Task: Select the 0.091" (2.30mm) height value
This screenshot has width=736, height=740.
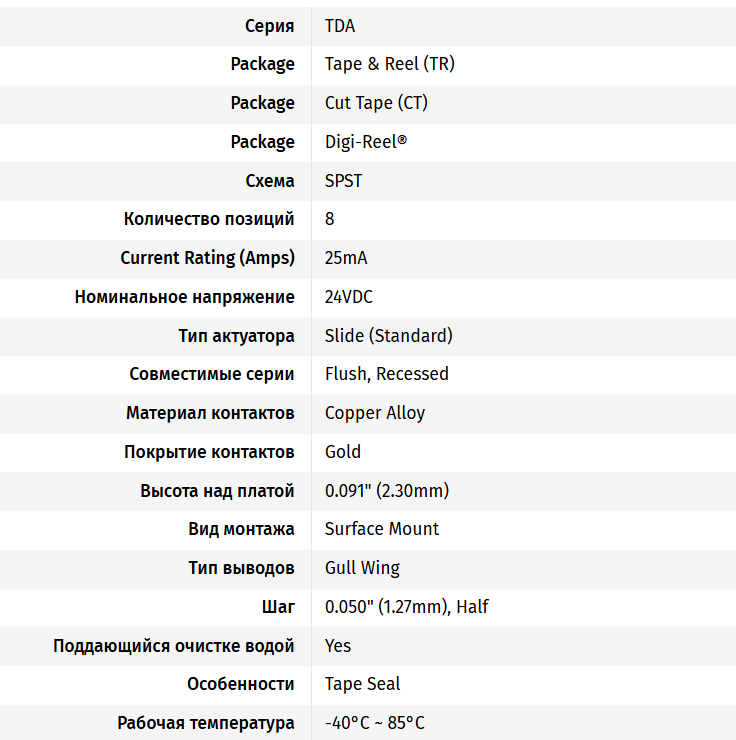Action: (x=387, y=491)
